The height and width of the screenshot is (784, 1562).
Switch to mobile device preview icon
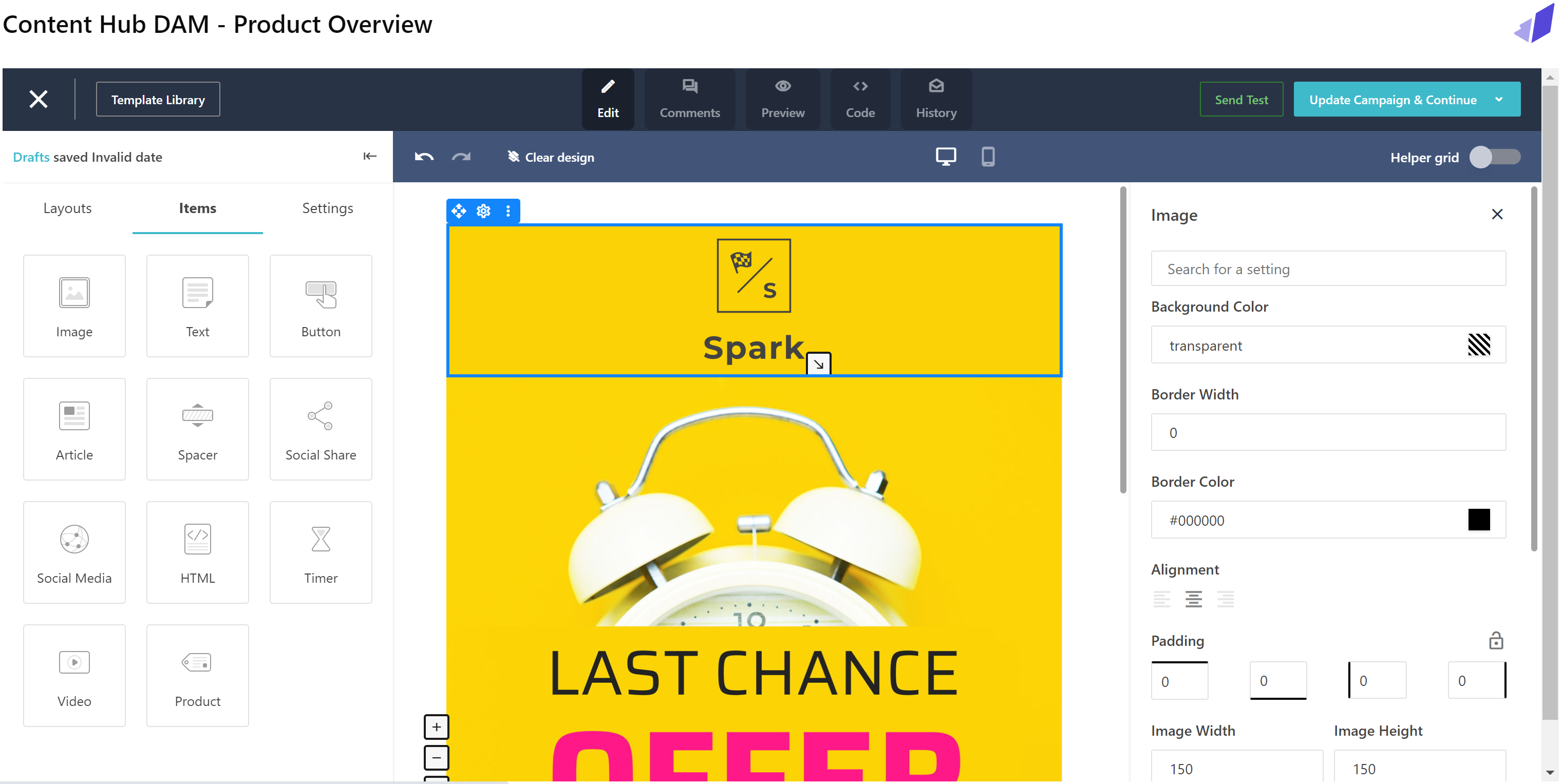tap(987, 157)
